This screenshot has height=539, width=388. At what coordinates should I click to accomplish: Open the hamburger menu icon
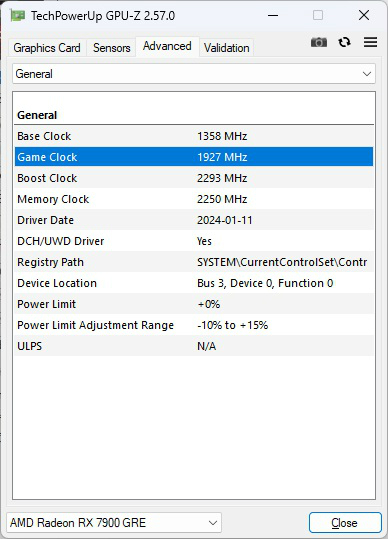pos(370,42)
